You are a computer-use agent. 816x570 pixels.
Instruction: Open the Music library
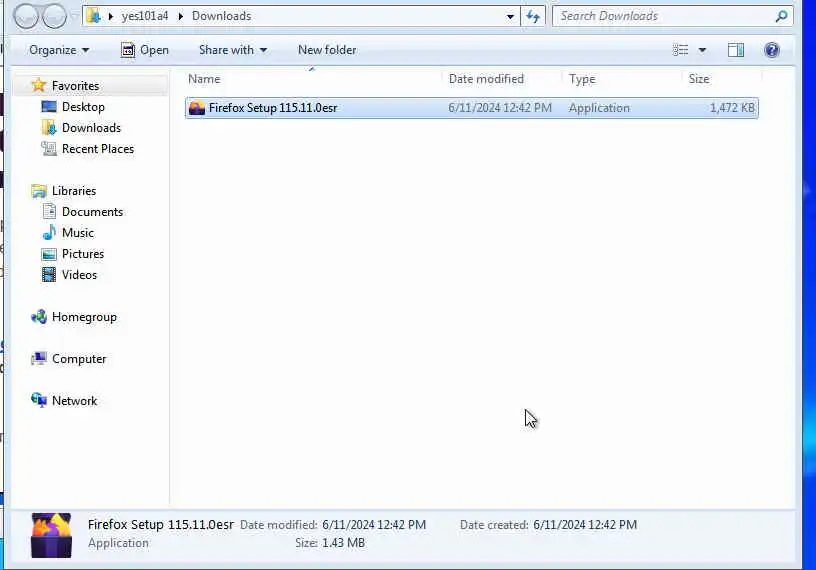78,233
